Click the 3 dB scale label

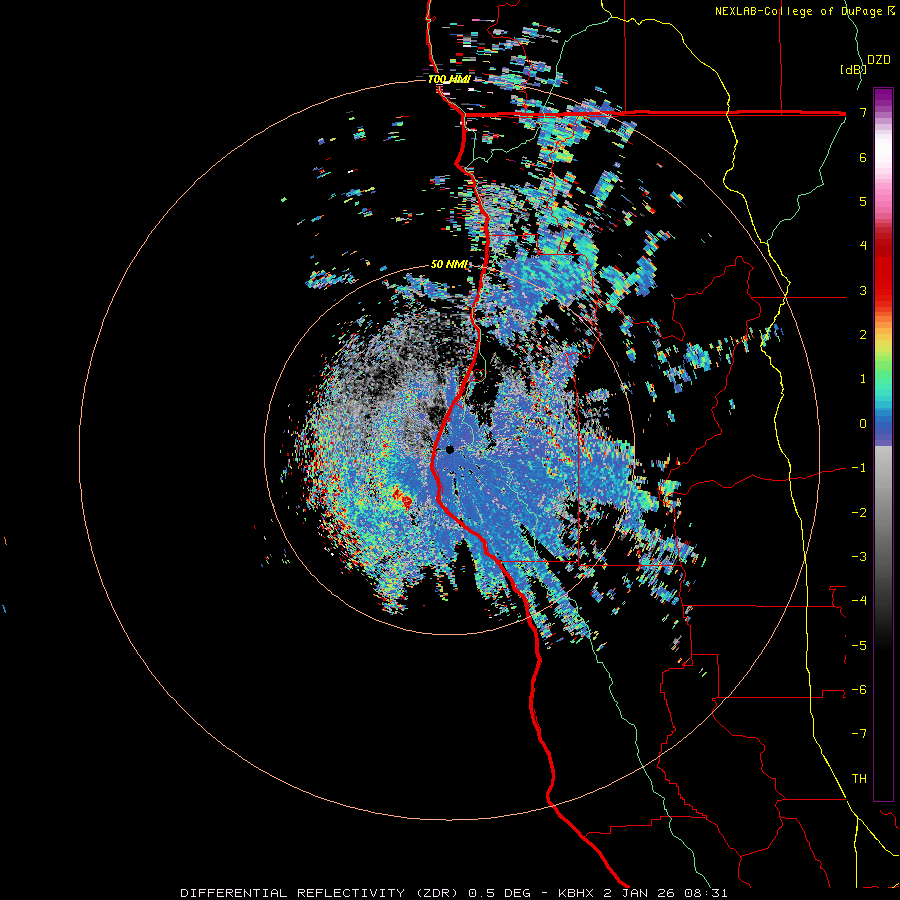[863, 290]
